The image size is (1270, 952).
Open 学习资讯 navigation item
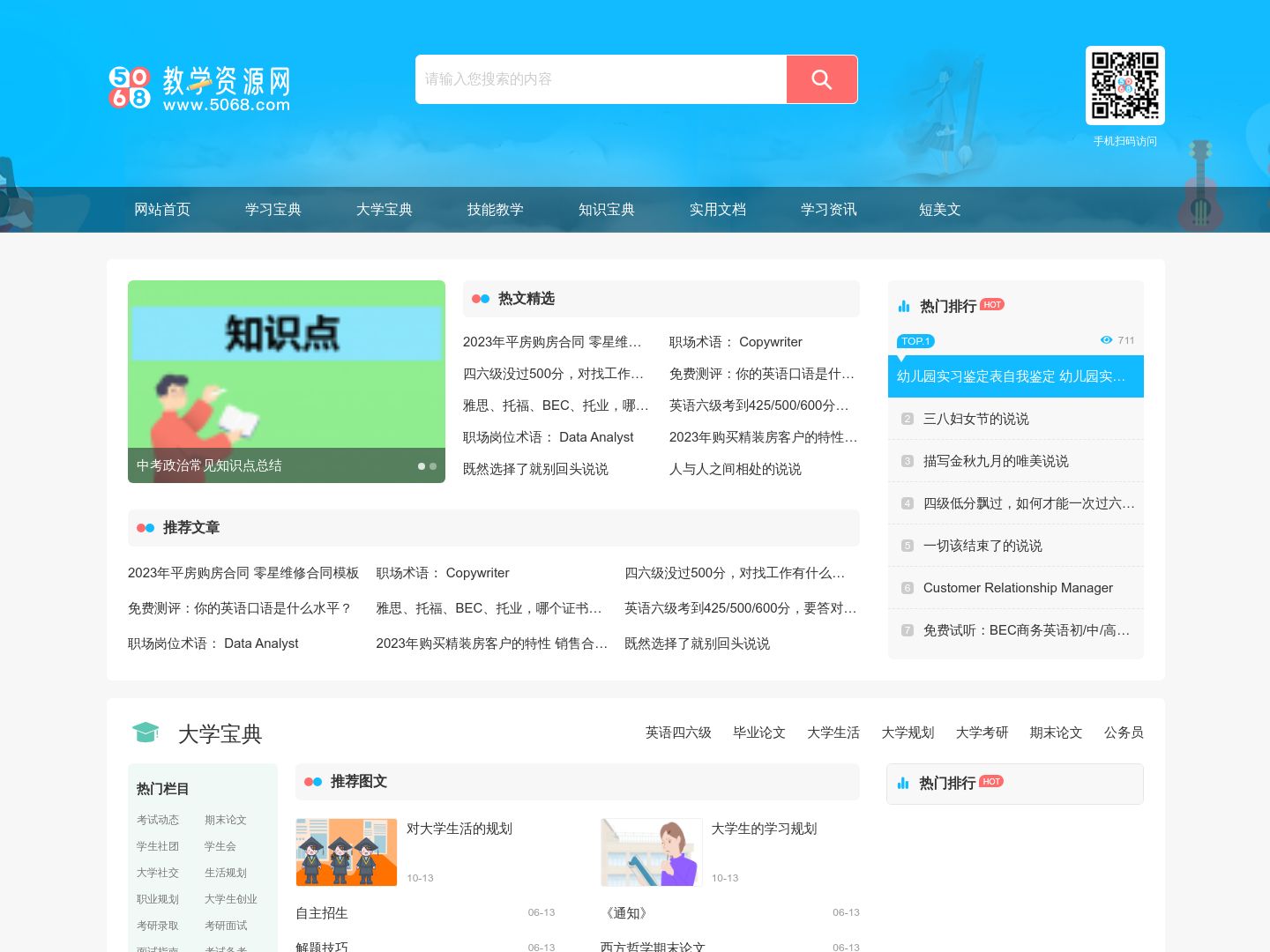829,210
